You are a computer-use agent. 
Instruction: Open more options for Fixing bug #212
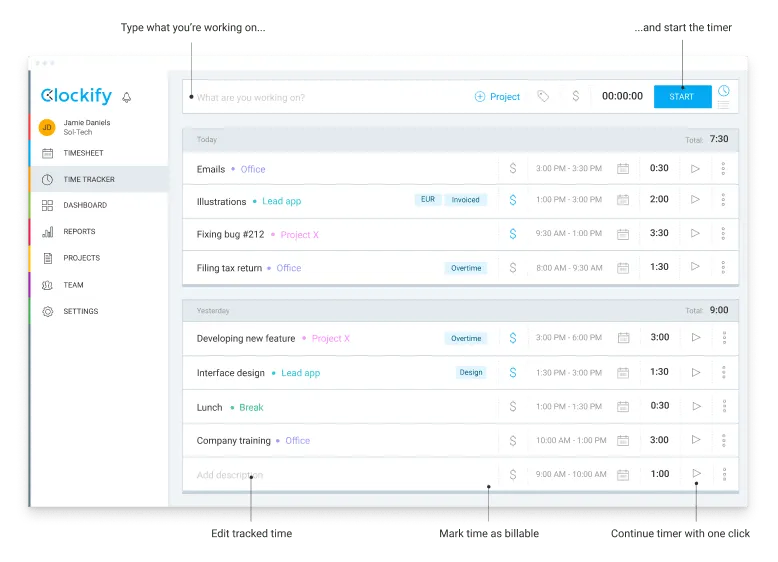click(723, 234)
